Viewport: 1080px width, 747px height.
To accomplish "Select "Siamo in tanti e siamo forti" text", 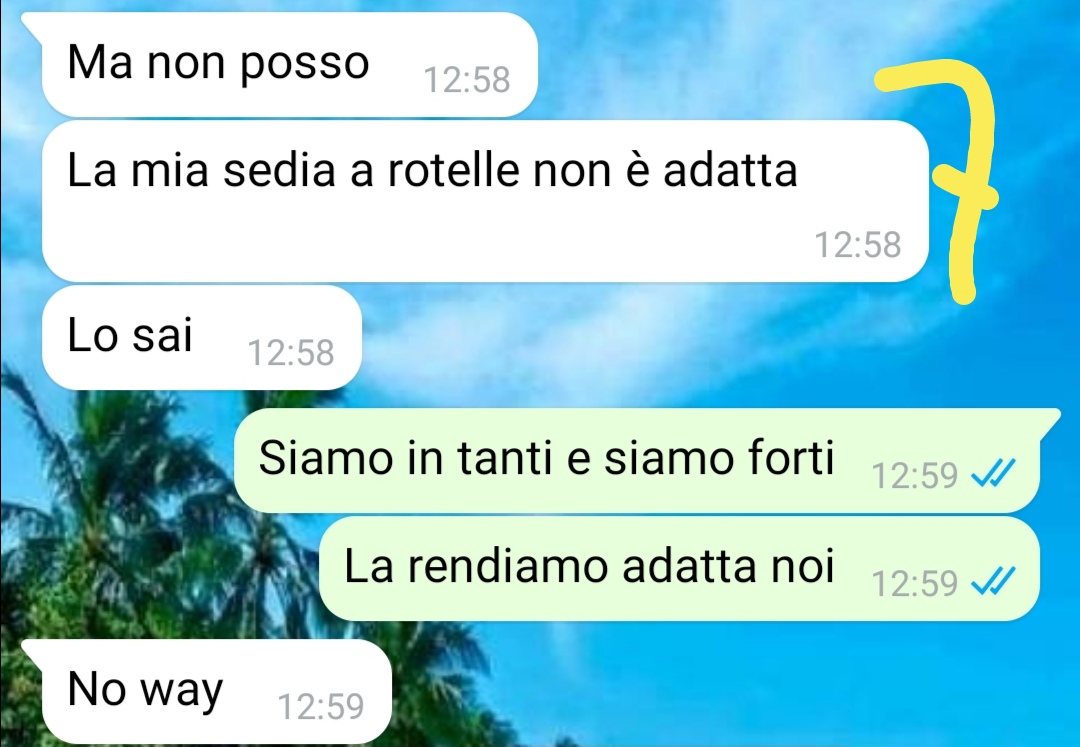I will click(546, 457).
